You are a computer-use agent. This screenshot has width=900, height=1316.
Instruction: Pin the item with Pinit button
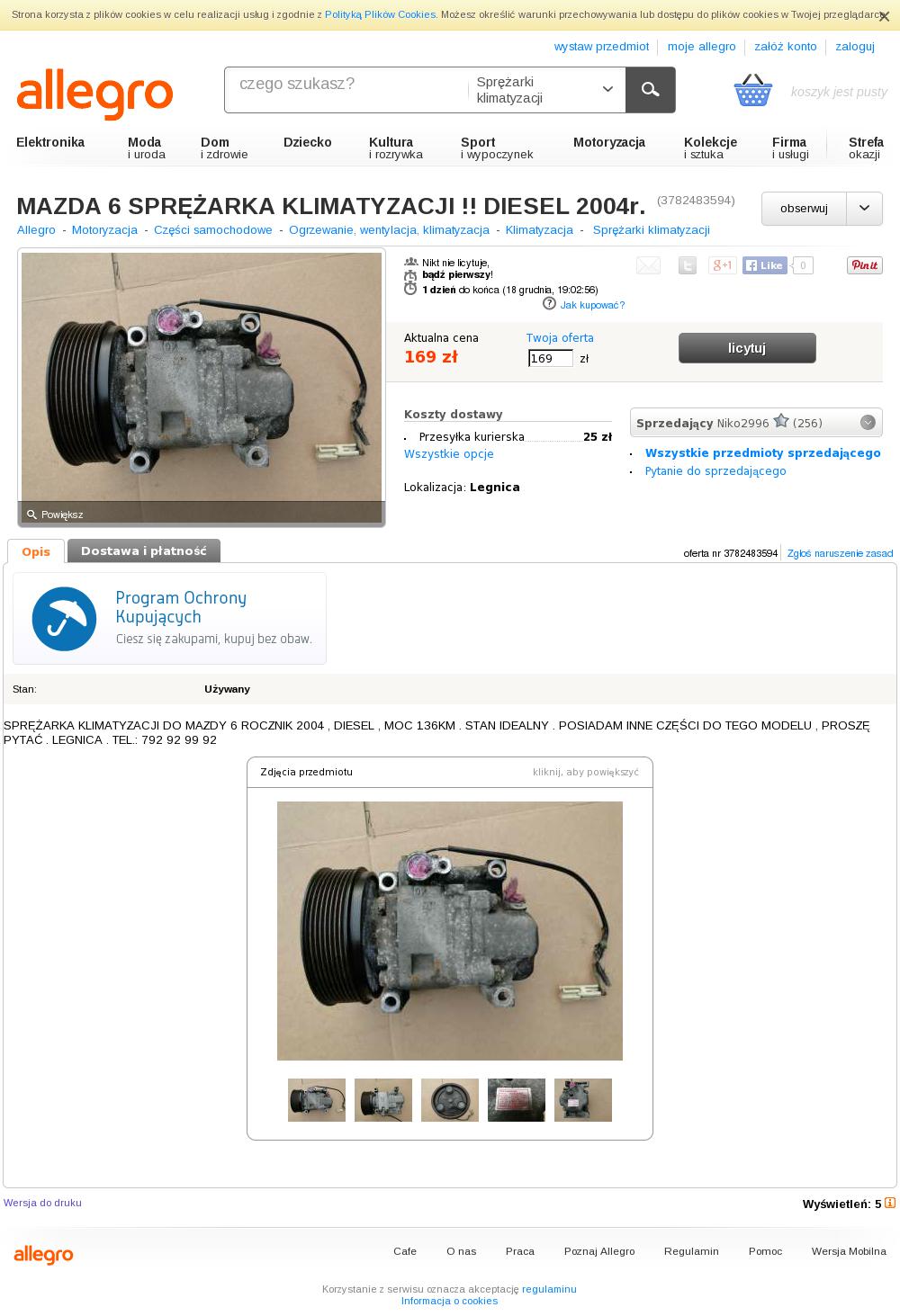(x=865, y=265)
